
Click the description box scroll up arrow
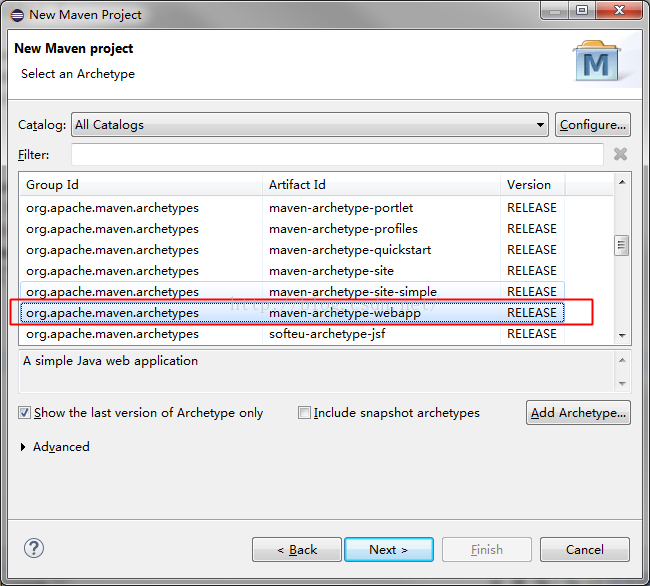coord(622,360)
